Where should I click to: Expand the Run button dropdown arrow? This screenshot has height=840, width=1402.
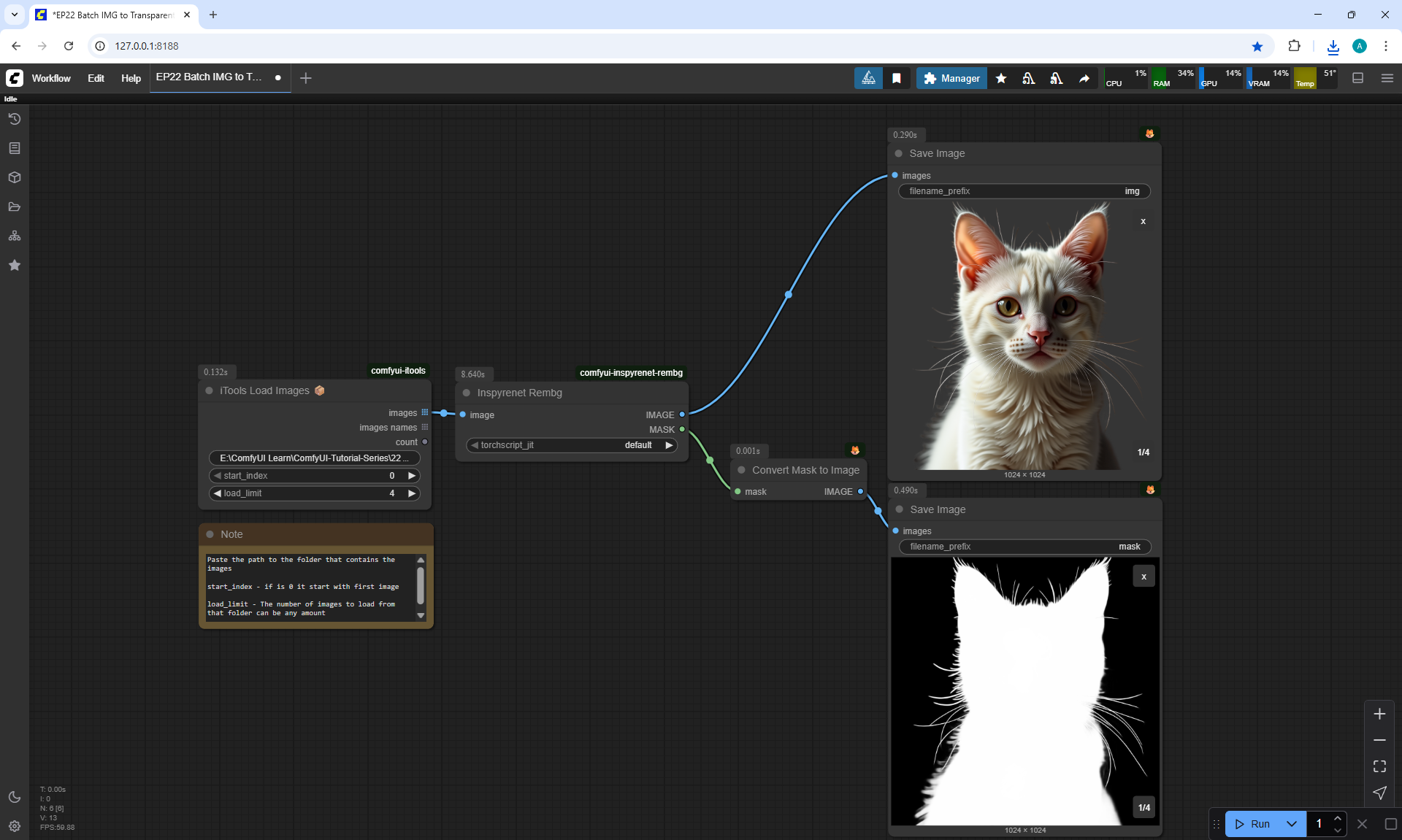(x=1292, y=824)
